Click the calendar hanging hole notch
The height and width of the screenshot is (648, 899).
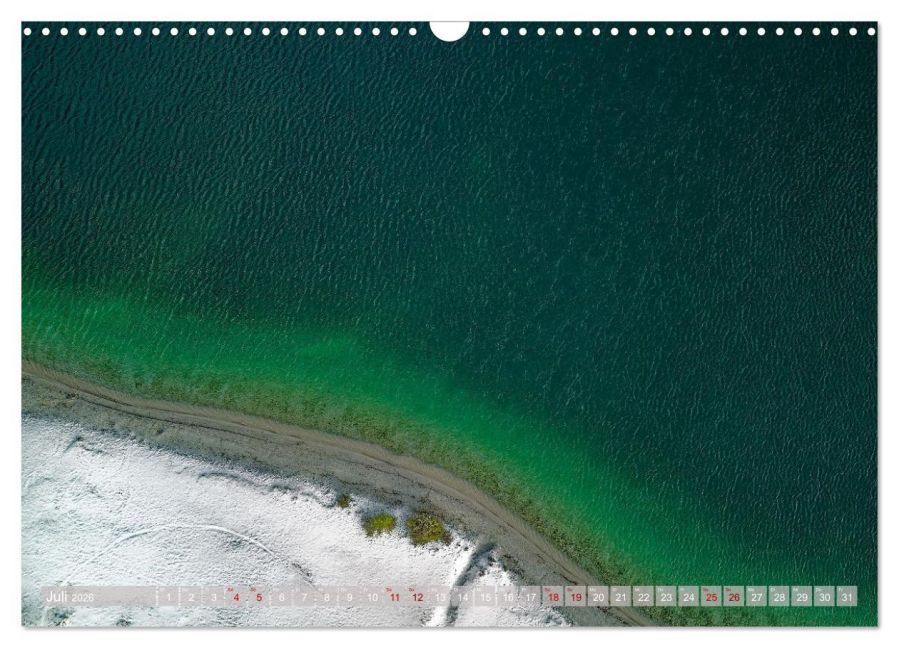click(450, 31)
